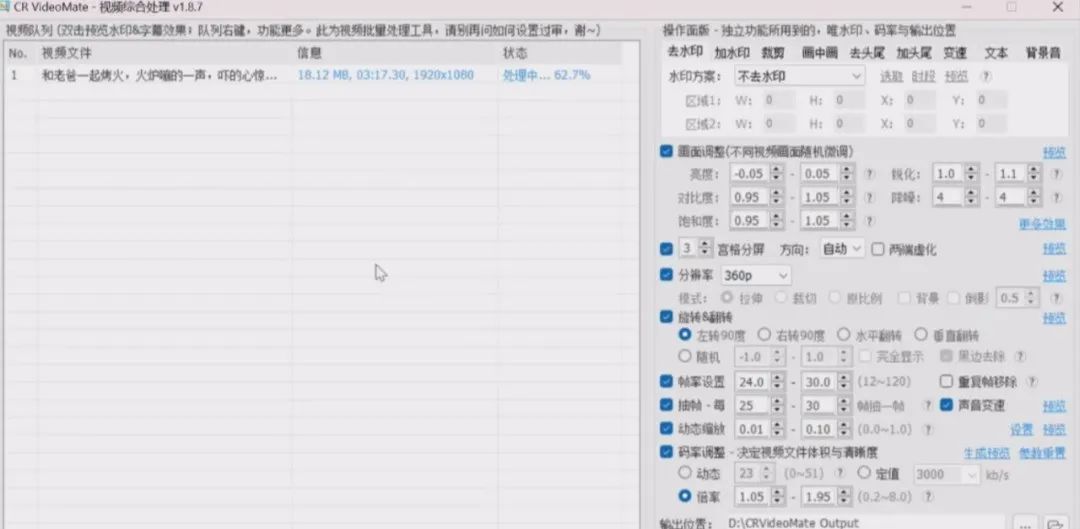Click help icon next to 重复帧移除

click(1031, 382)
